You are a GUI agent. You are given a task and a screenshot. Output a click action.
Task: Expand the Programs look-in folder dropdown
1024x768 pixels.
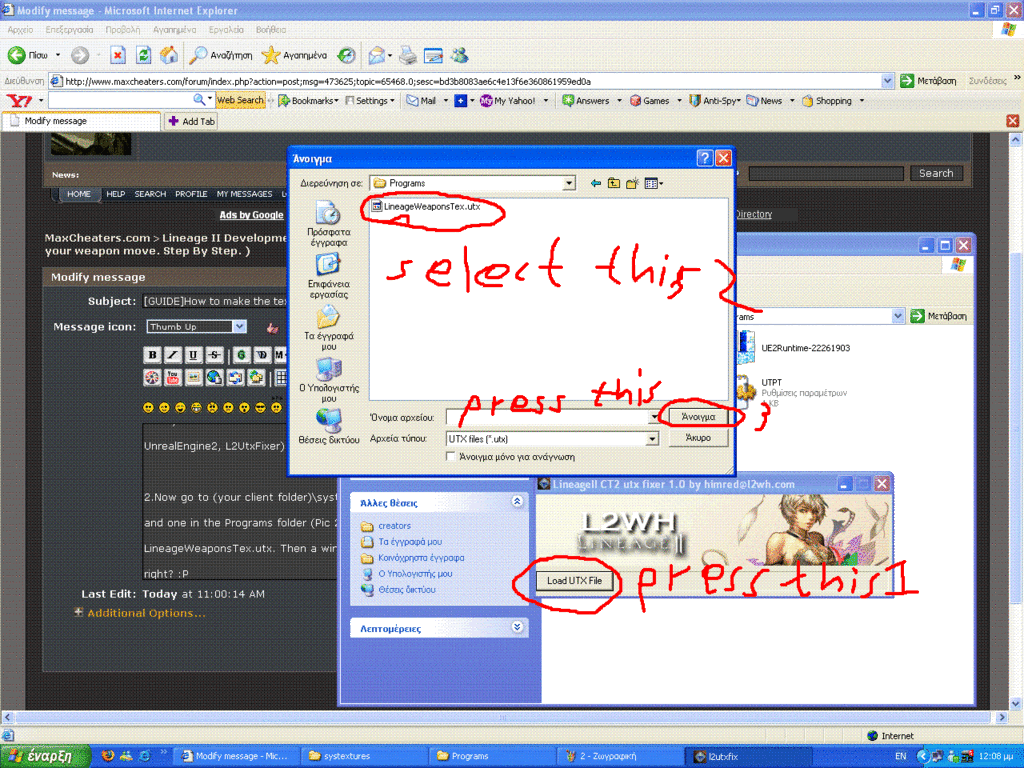pos(569,183)
